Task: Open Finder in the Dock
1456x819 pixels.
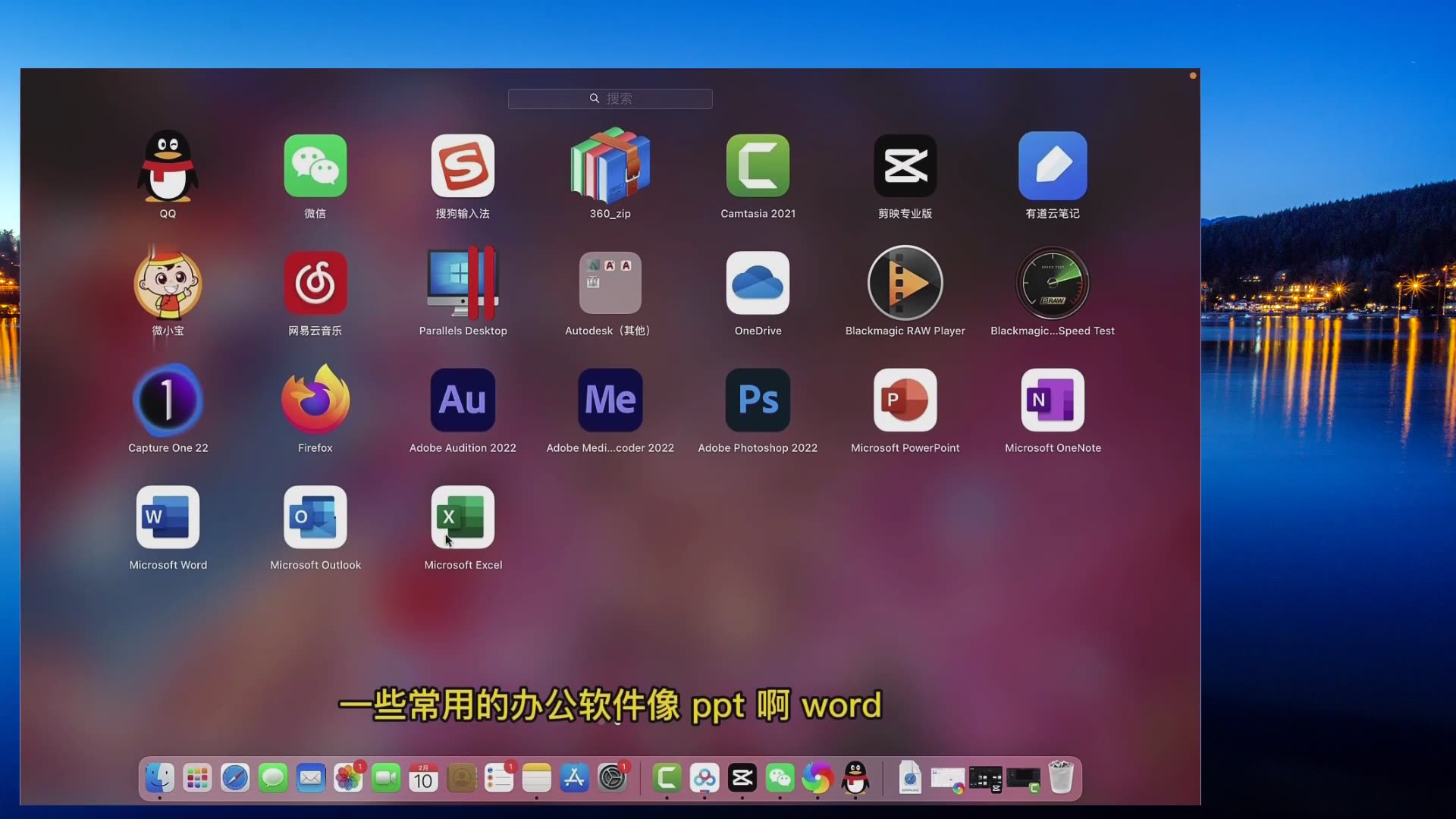Action: [x=160, y=777]
